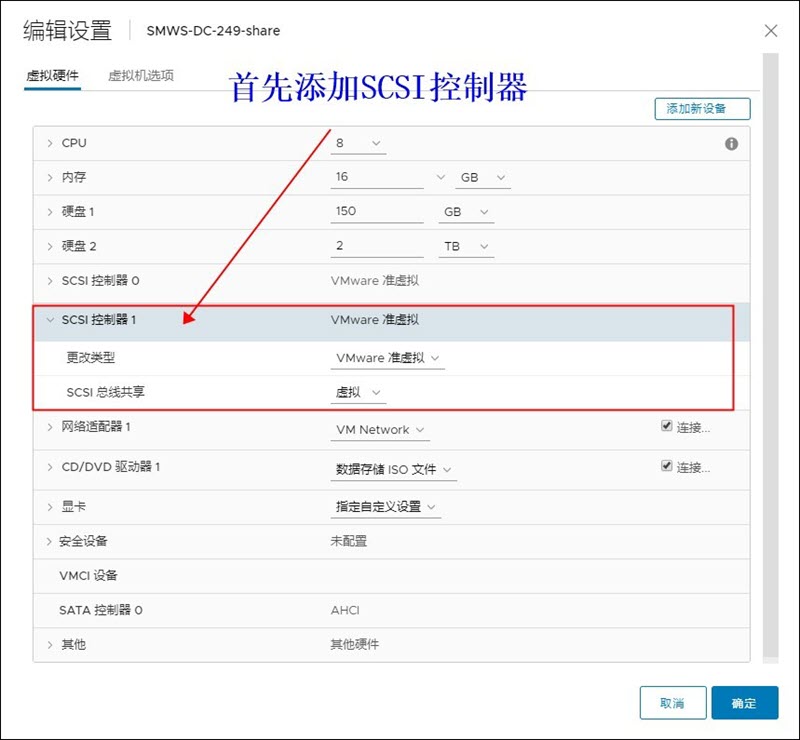Viewport: 800px width, 740px height.
Task: Click the 取消 button
Action: pos(672,703)
